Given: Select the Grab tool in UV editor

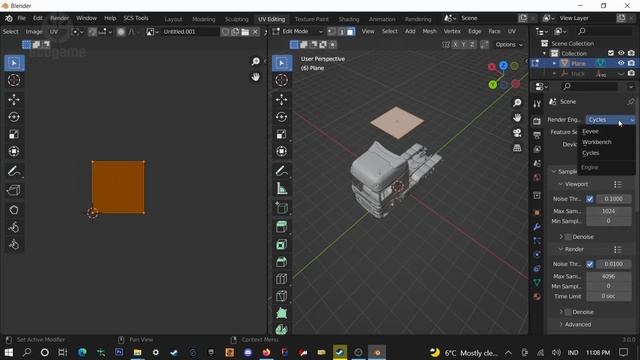Looking at the screenshot, I should point(14,210).
